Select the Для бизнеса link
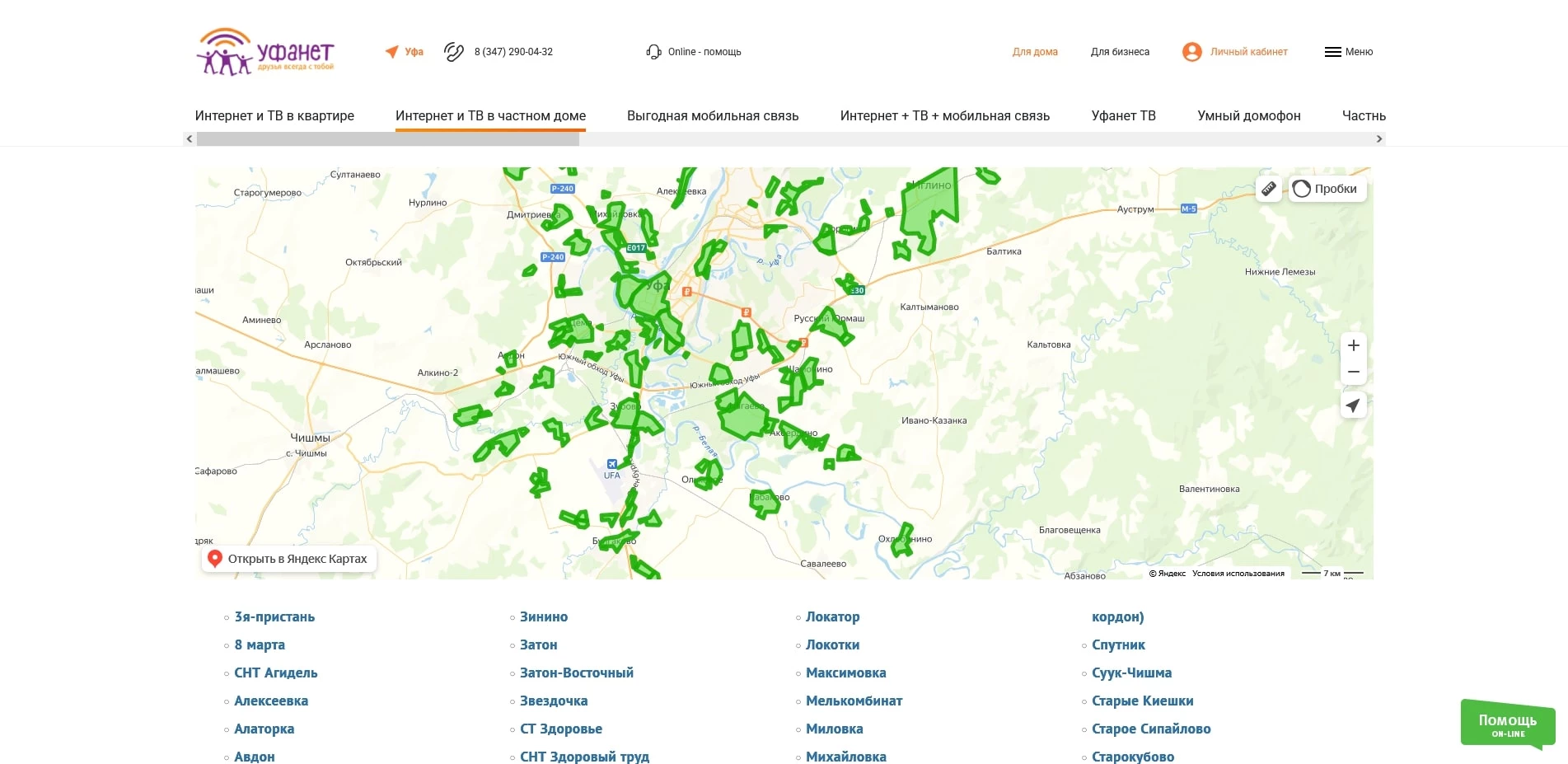This screenshot has width=1568, height=764. [x=1120, y=52]
